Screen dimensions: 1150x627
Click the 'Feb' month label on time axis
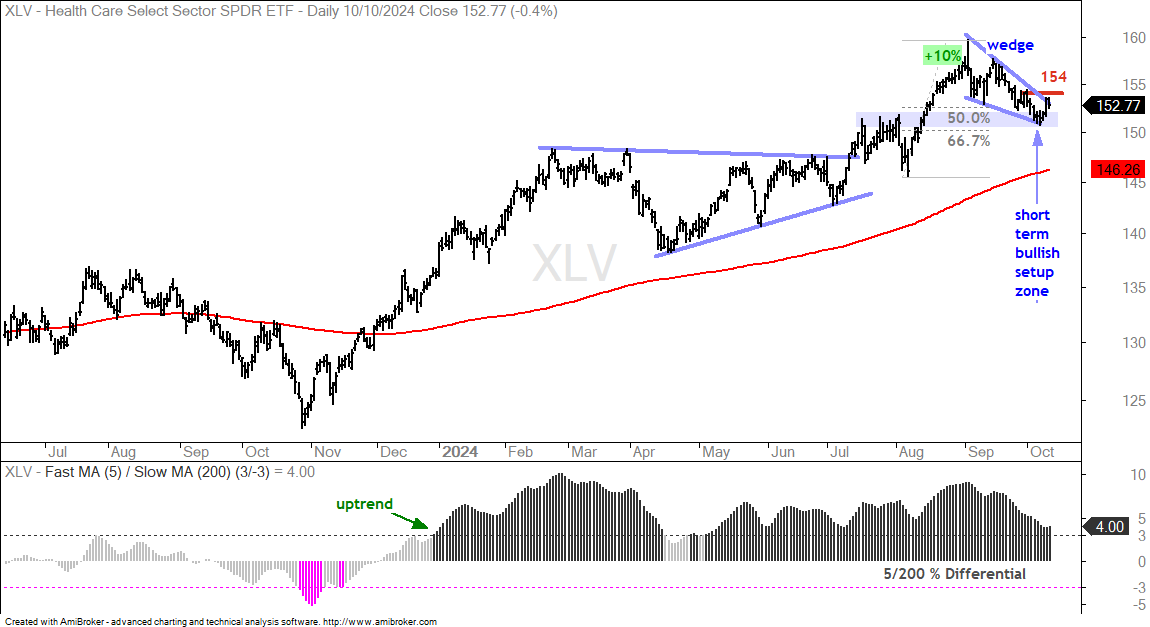tap(520, 452)
